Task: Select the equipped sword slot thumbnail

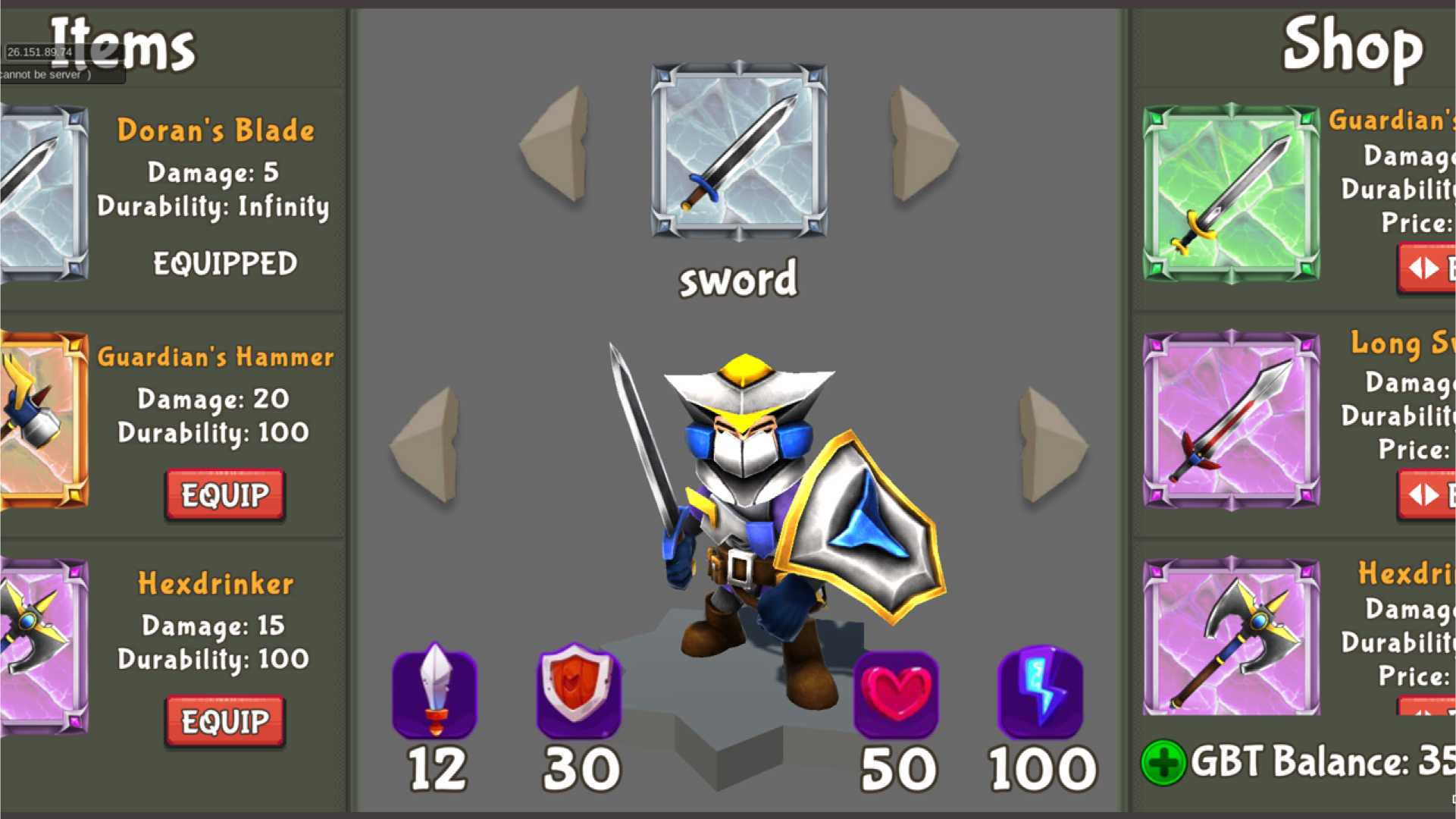Action: click(x=739, y=151)
